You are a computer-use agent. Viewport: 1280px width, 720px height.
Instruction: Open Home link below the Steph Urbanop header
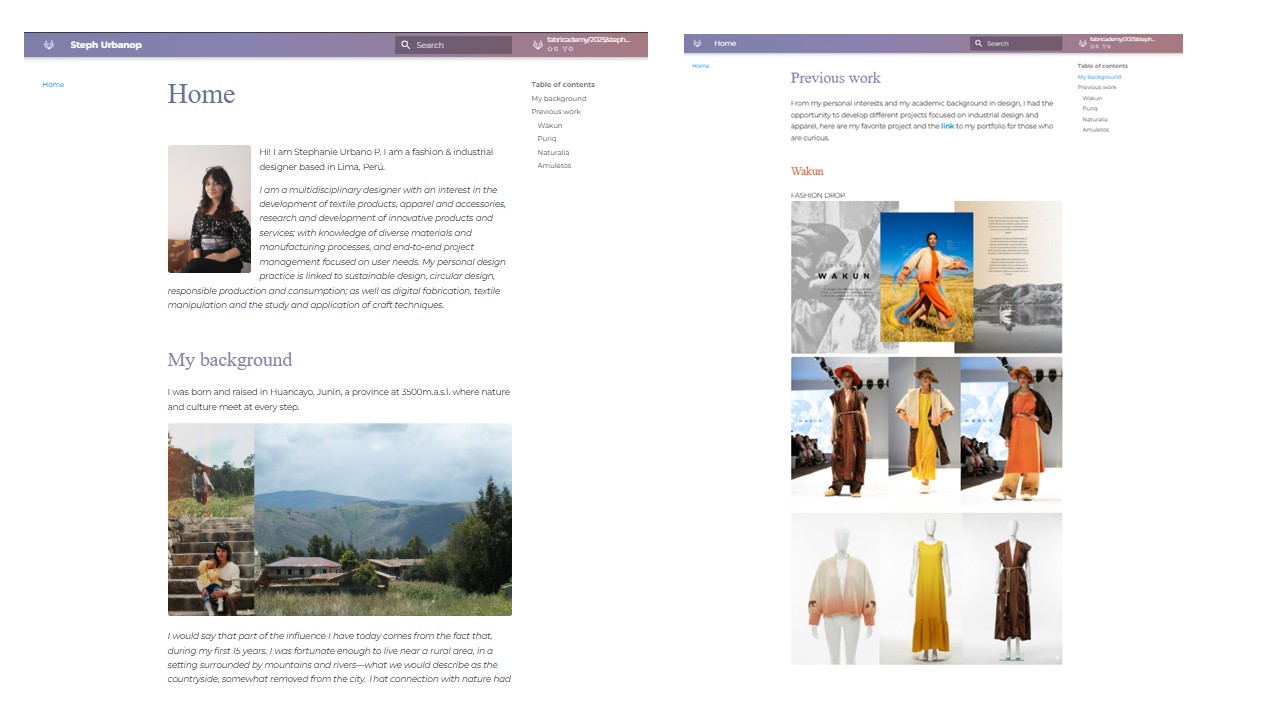[x=53, y=85]
